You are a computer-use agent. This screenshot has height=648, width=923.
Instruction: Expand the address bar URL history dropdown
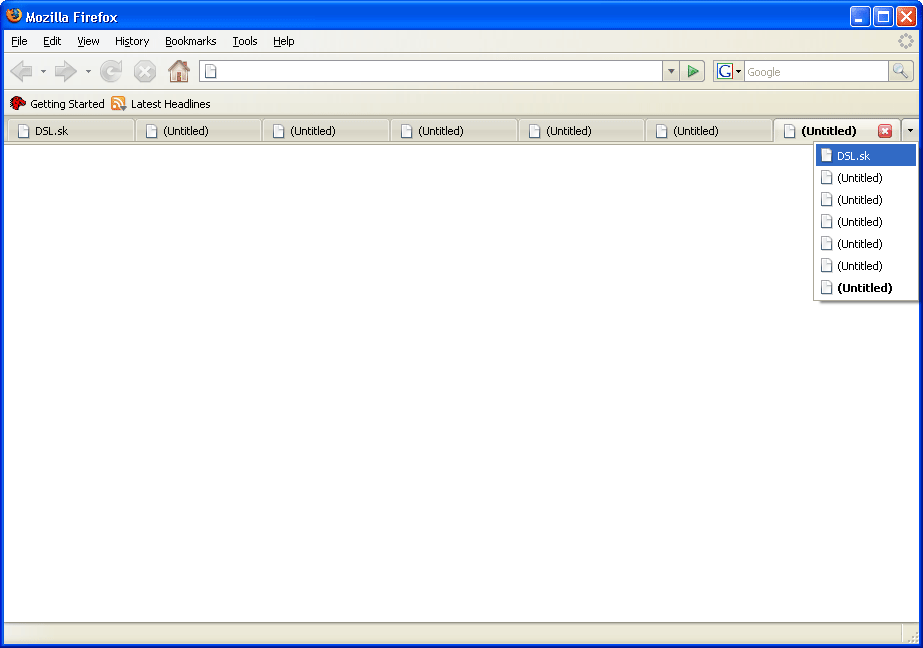click(x=671, y=72)
